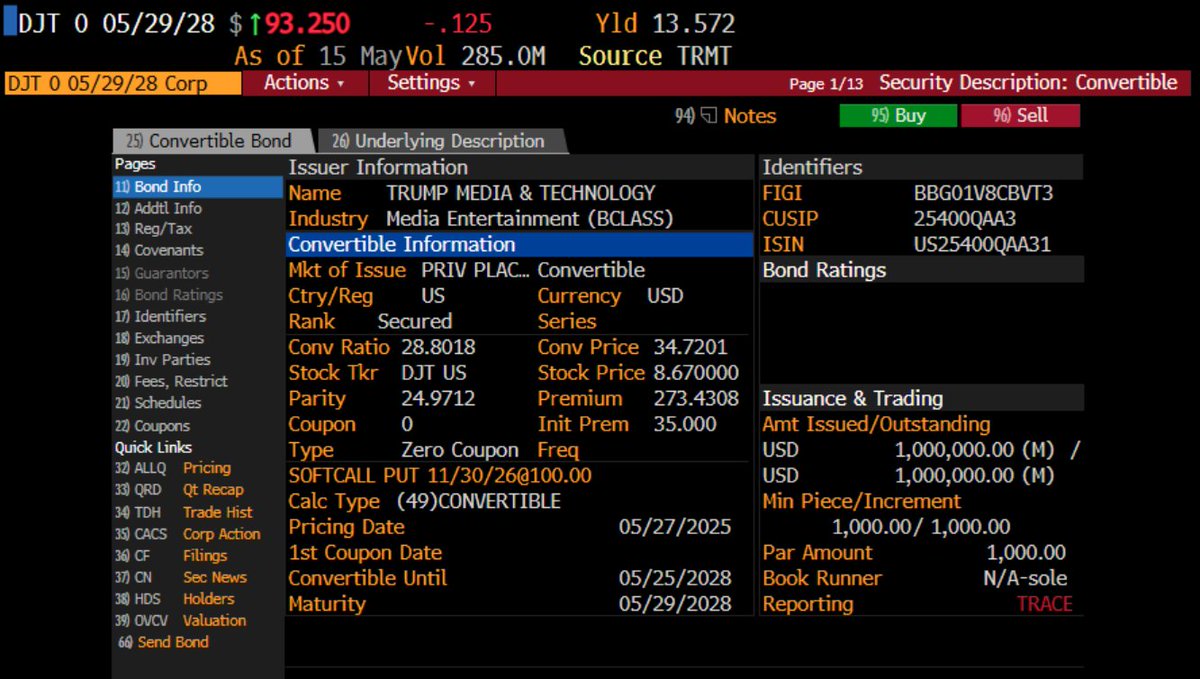Click the Maturity date 05/29/2028

point(675,604)
